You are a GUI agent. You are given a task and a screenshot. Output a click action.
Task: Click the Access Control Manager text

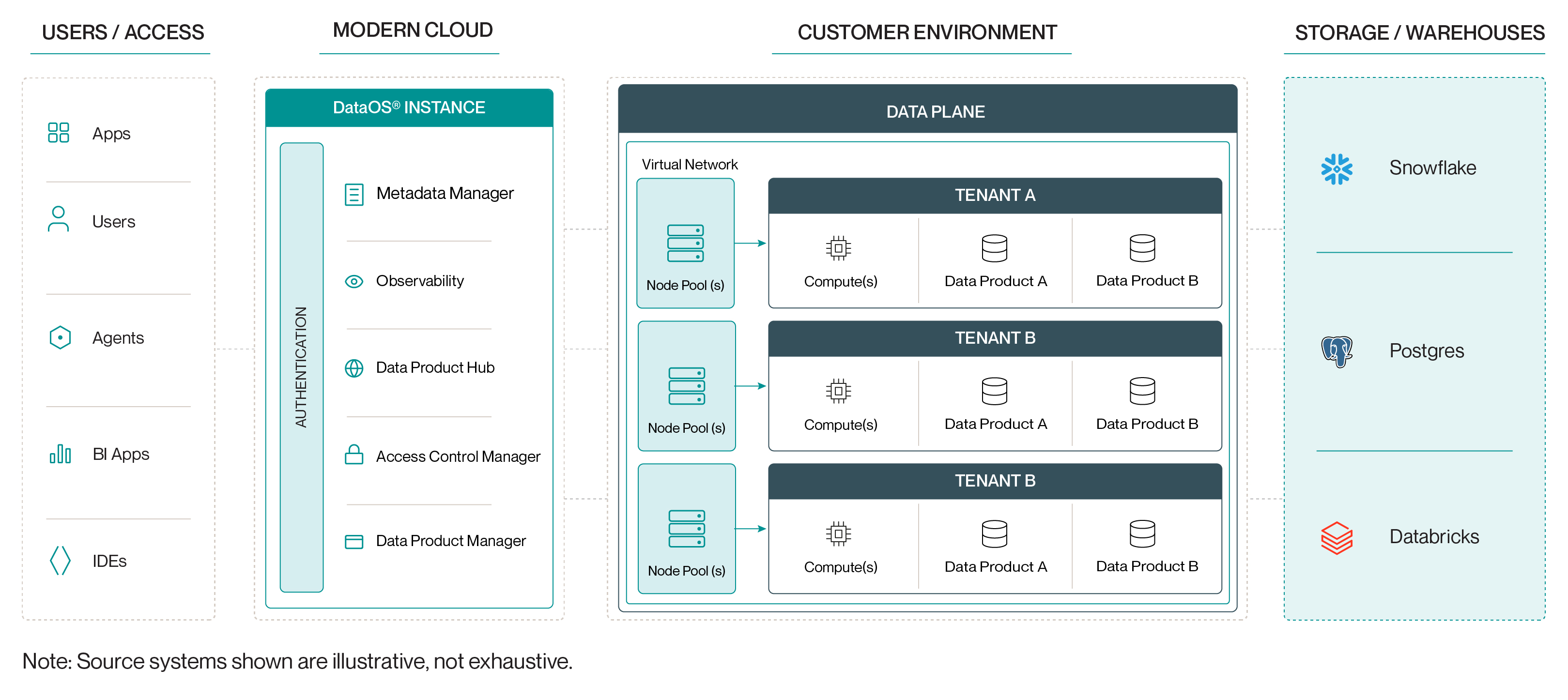[x=458, y=457]
